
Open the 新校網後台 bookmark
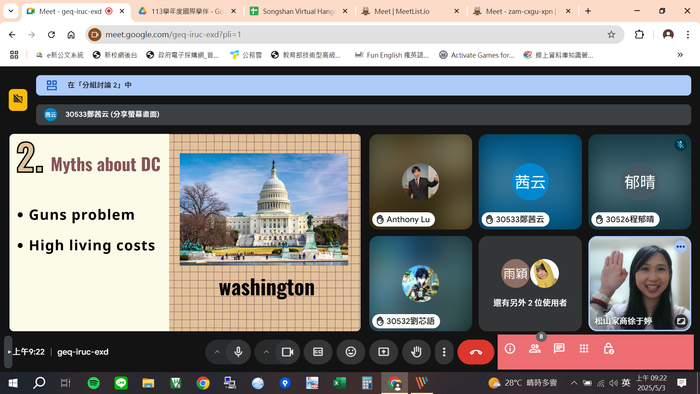pyautogui.click(x=115, y=55)
